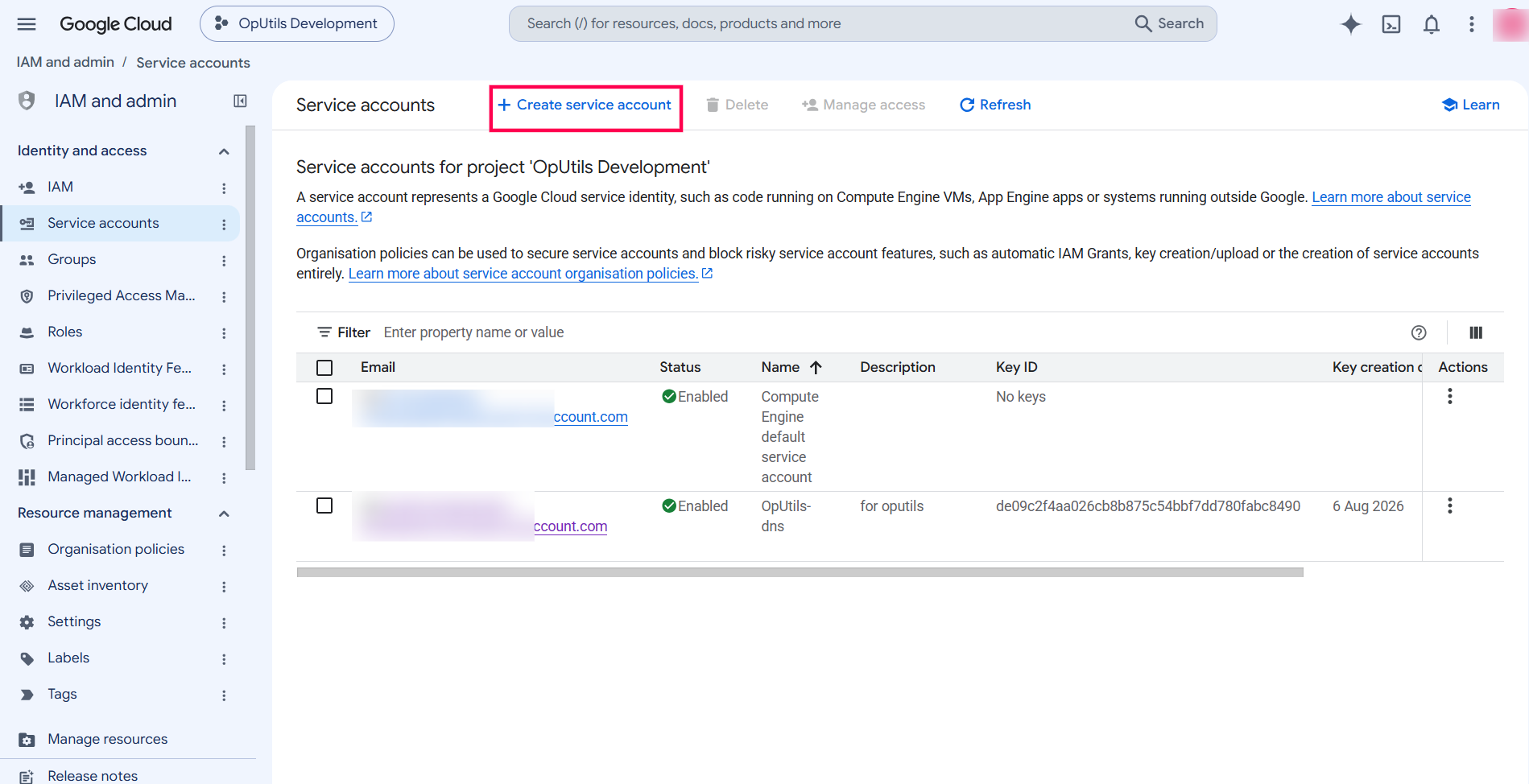Open the Learn panel
The image size is (1529, 784).
(1470, 105)
